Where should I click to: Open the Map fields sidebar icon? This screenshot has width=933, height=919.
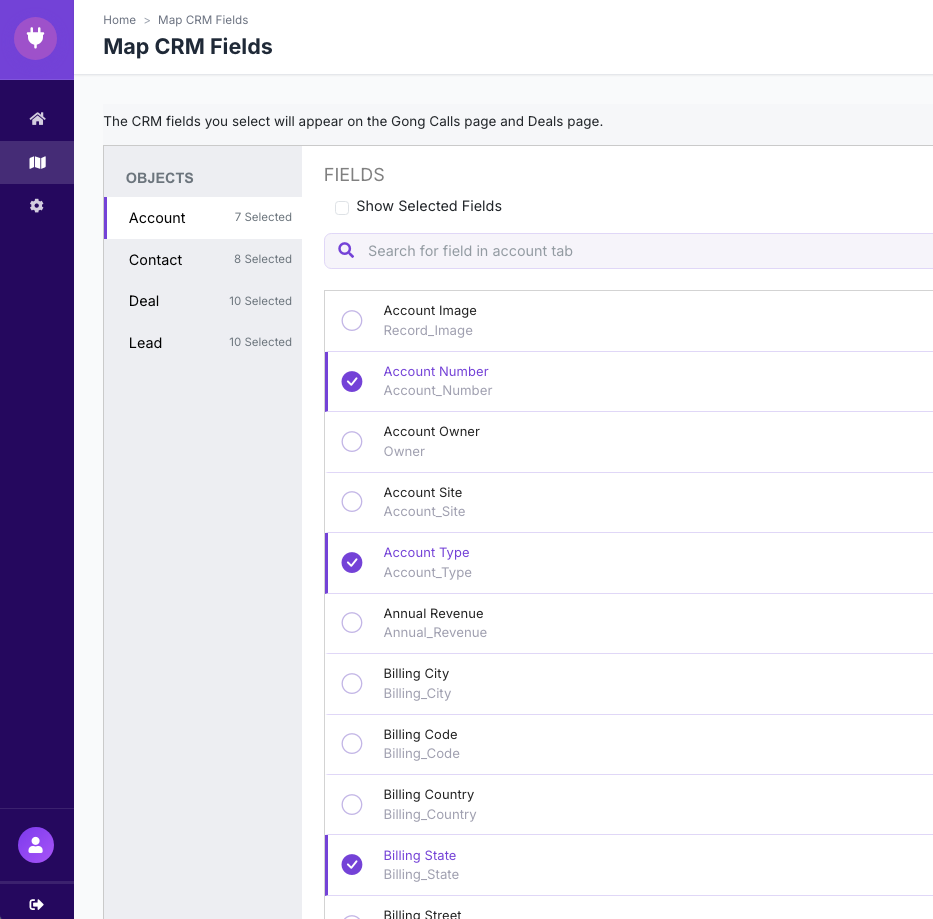click(37, 162)
